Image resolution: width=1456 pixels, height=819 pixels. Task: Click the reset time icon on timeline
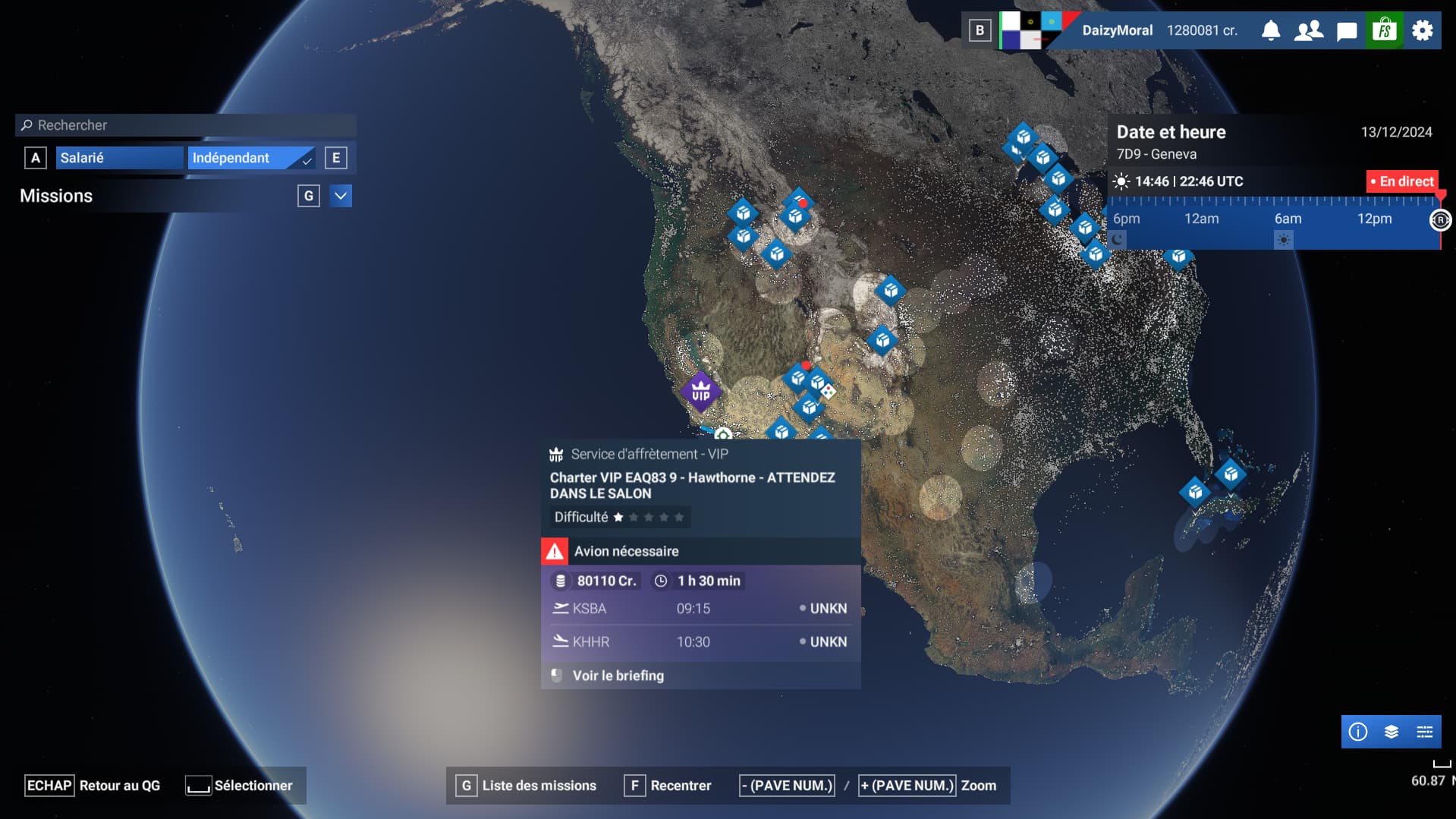coord(1440,220)
